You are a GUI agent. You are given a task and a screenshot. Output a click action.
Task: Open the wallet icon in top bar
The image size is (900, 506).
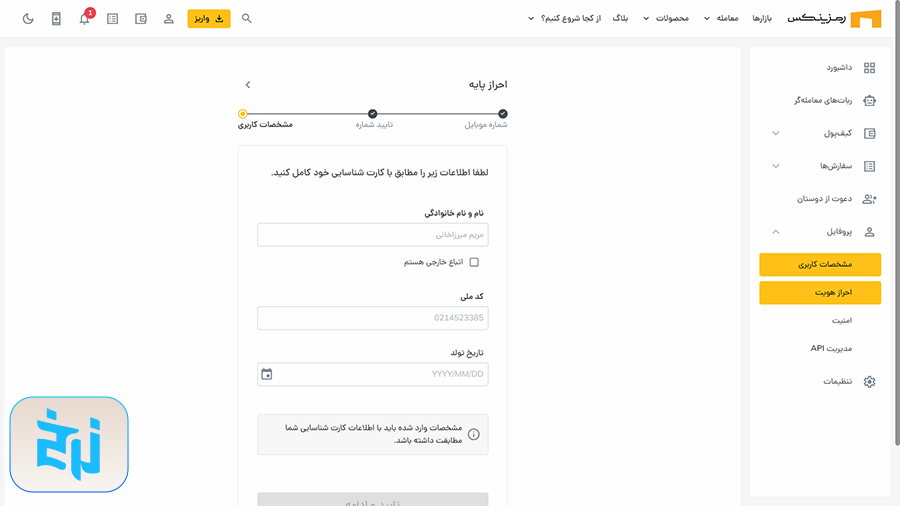141,18
